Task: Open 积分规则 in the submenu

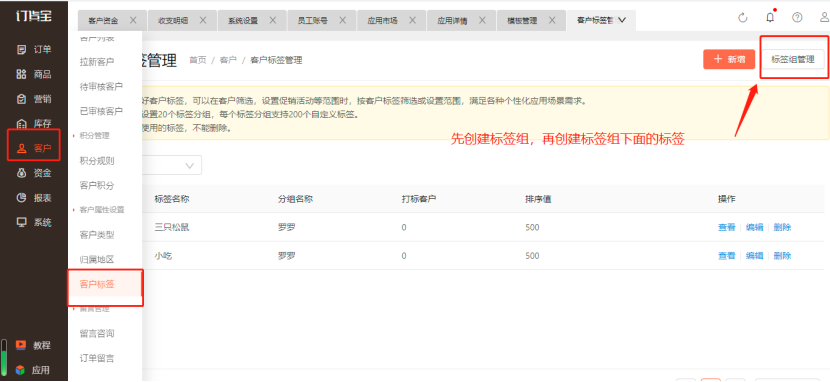Action: (97, 161)
